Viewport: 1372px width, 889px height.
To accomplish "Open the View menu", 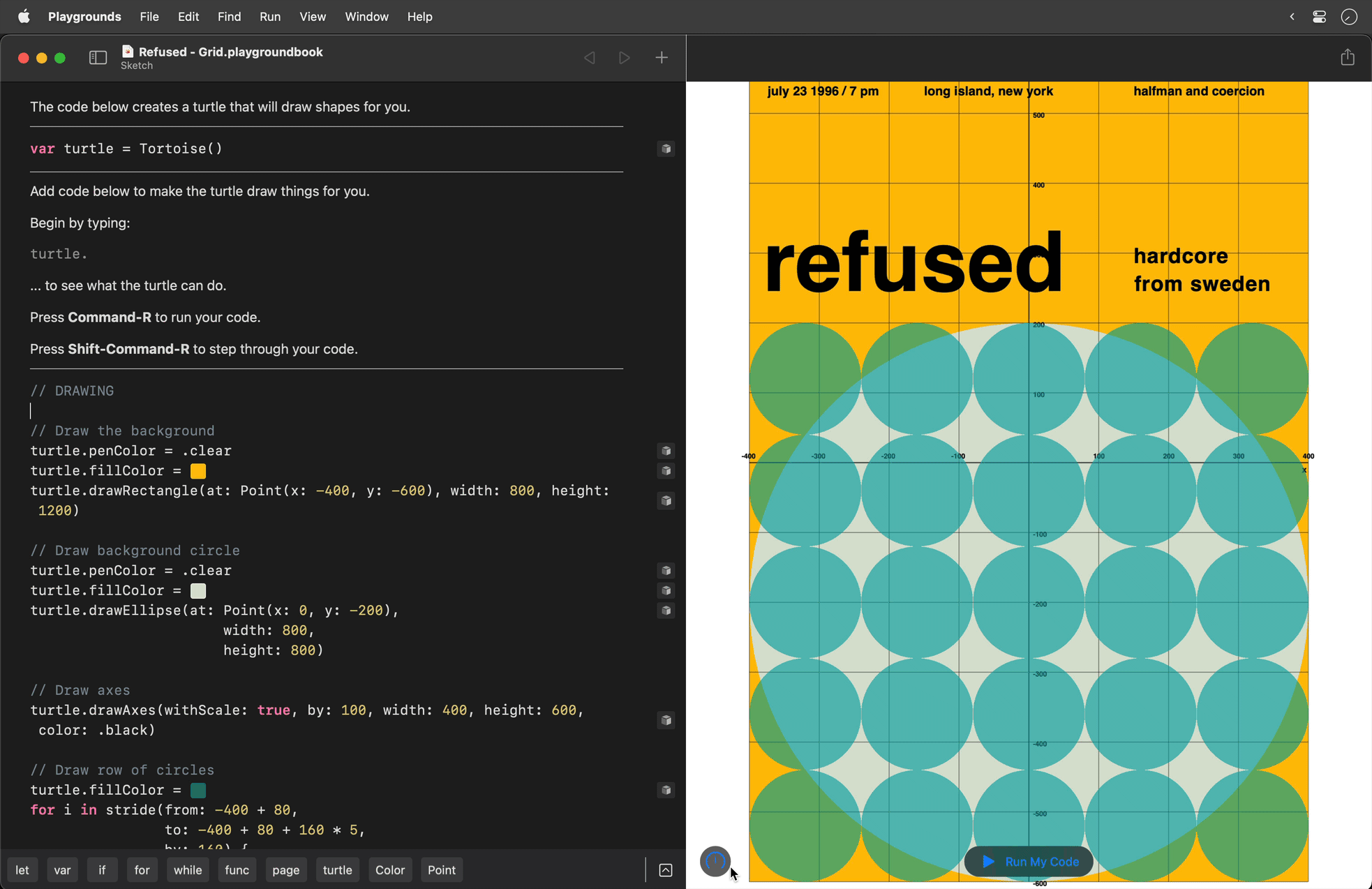I will point(312,16).
